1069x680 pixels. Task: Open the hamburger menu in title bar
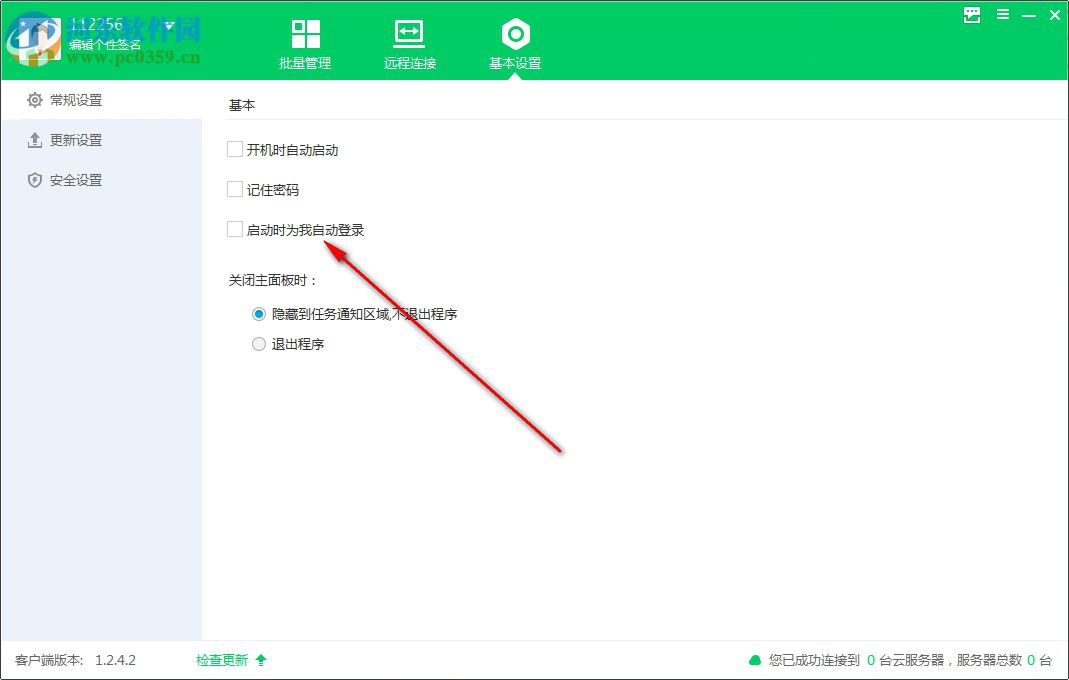[1002, 15]
